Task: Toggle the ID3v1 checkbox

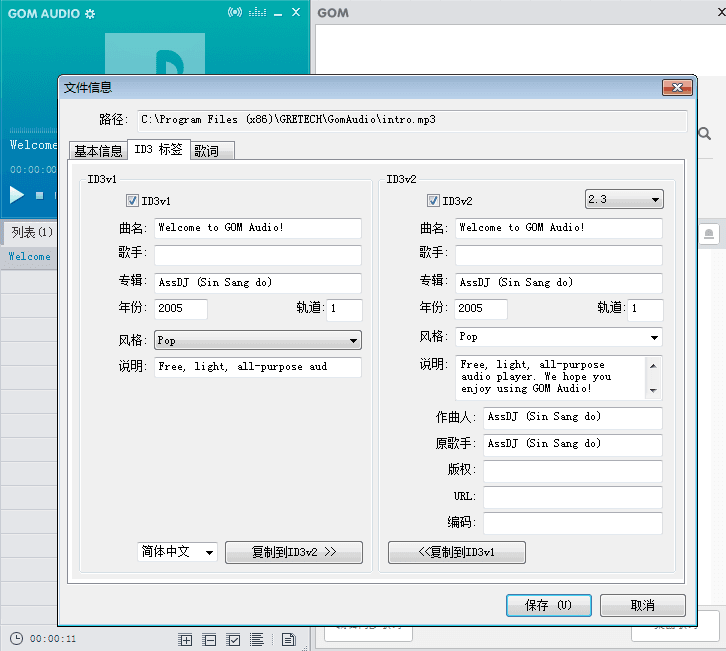Action: [x=132, y=200]
